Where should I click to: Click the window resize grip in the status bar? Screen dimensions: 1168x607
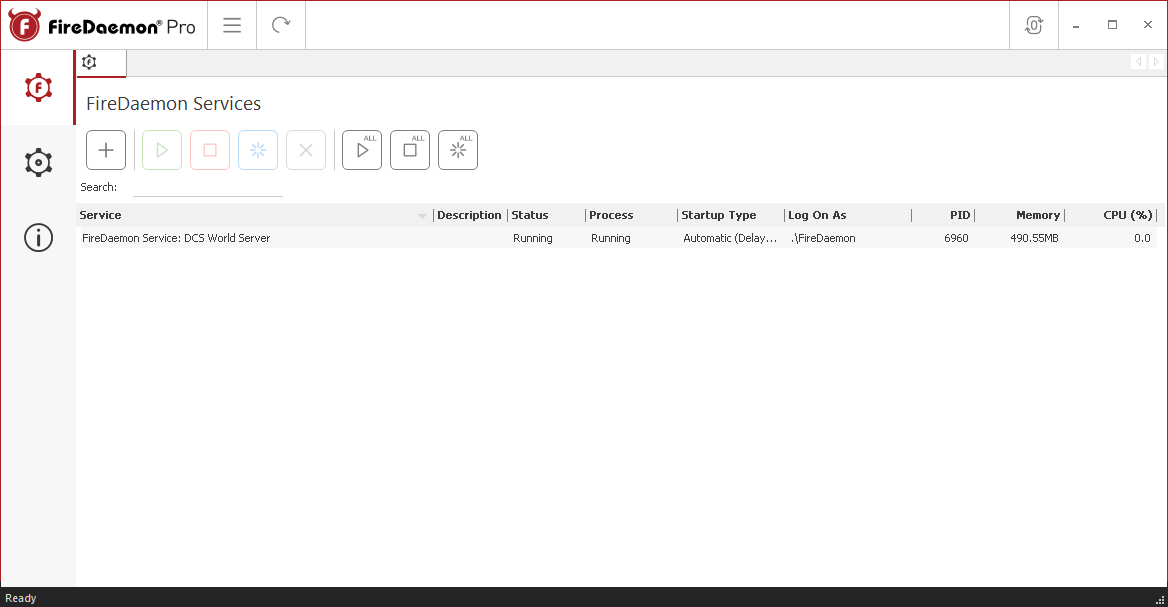point(1160,600)
